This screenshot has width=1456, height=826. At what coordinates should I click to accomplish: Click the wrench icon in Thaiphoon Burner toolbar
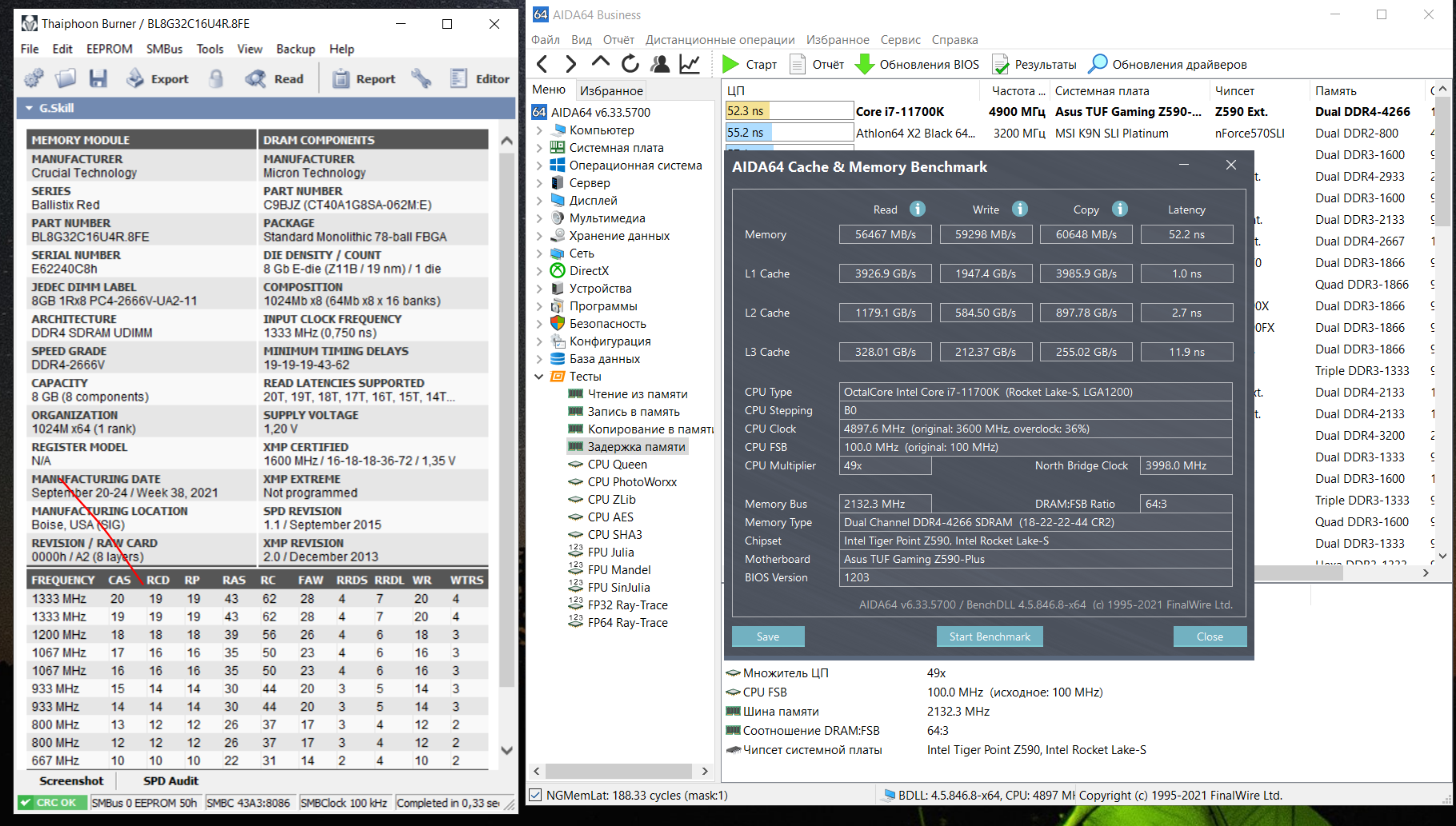click(x=422, y=78)
